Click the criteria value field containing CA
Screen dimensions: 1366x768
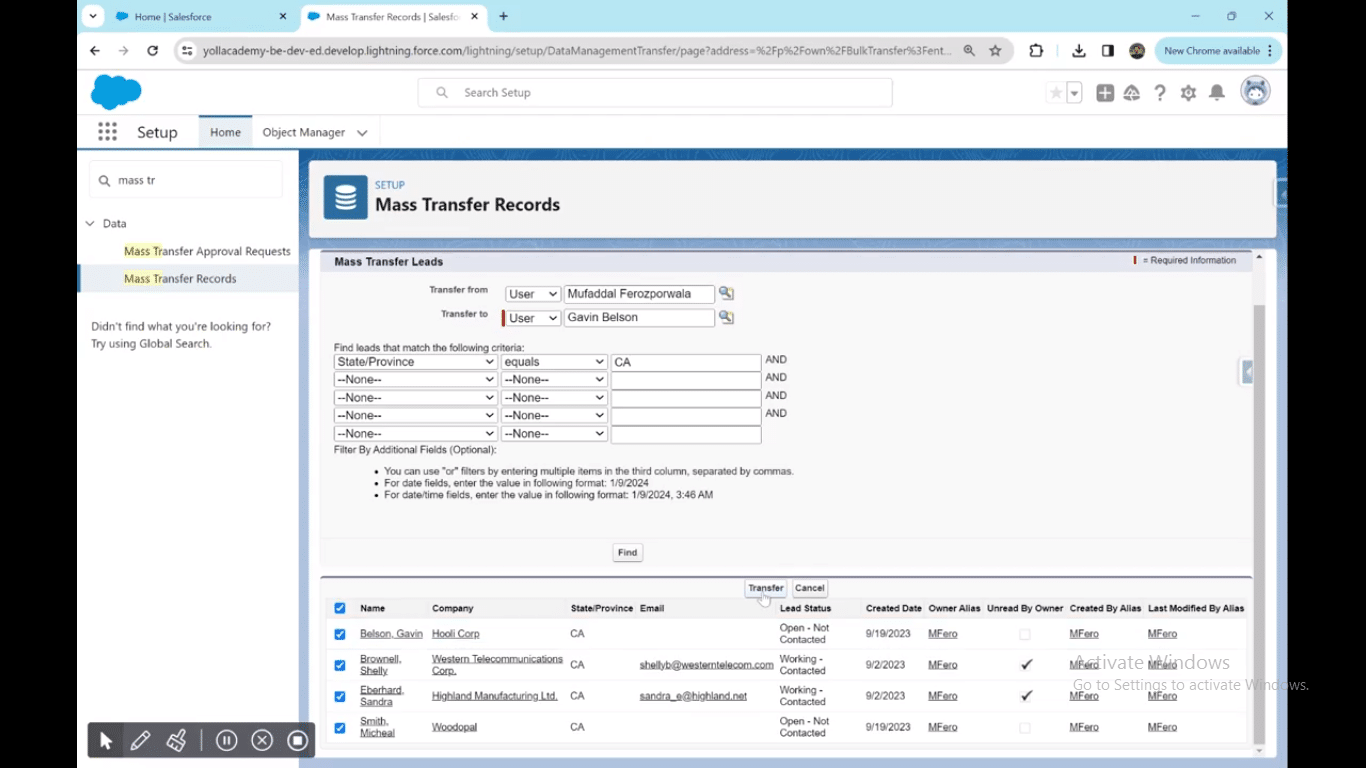point(686,362)
